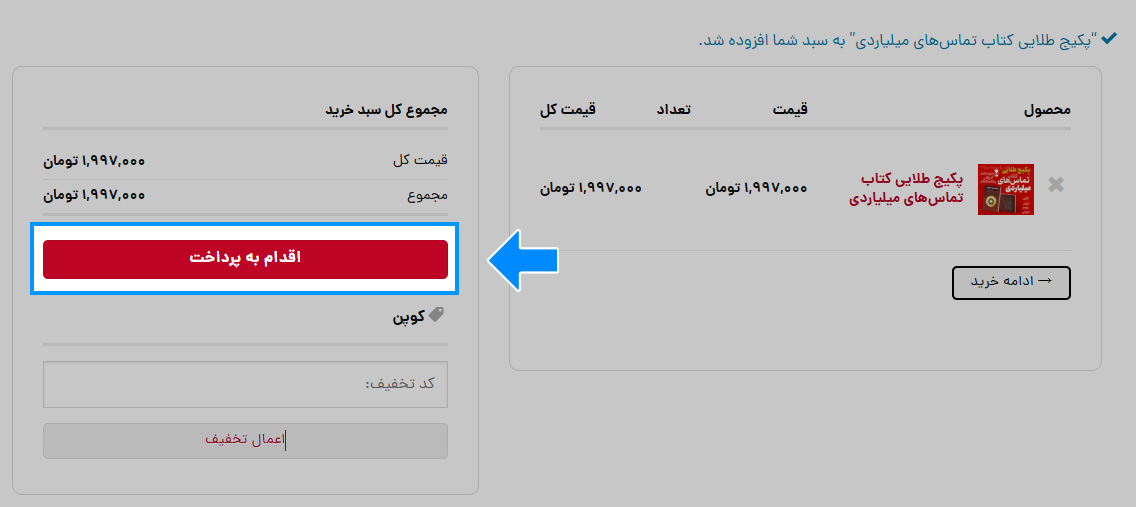Click the ادامه خرید continue shopping button
Viewport: 1136px width, 507px height.
(x=1011, y=282)
